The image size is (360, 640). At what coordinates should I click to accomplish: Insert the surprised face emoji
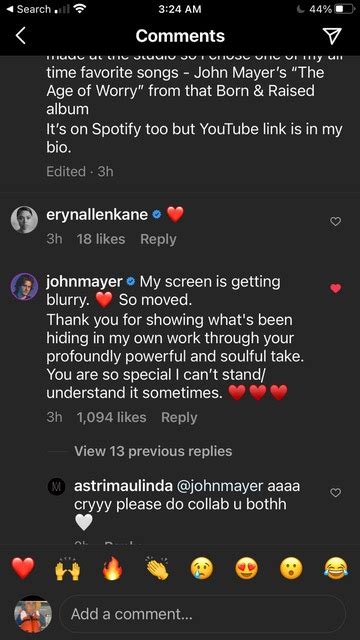click(292, 568)
